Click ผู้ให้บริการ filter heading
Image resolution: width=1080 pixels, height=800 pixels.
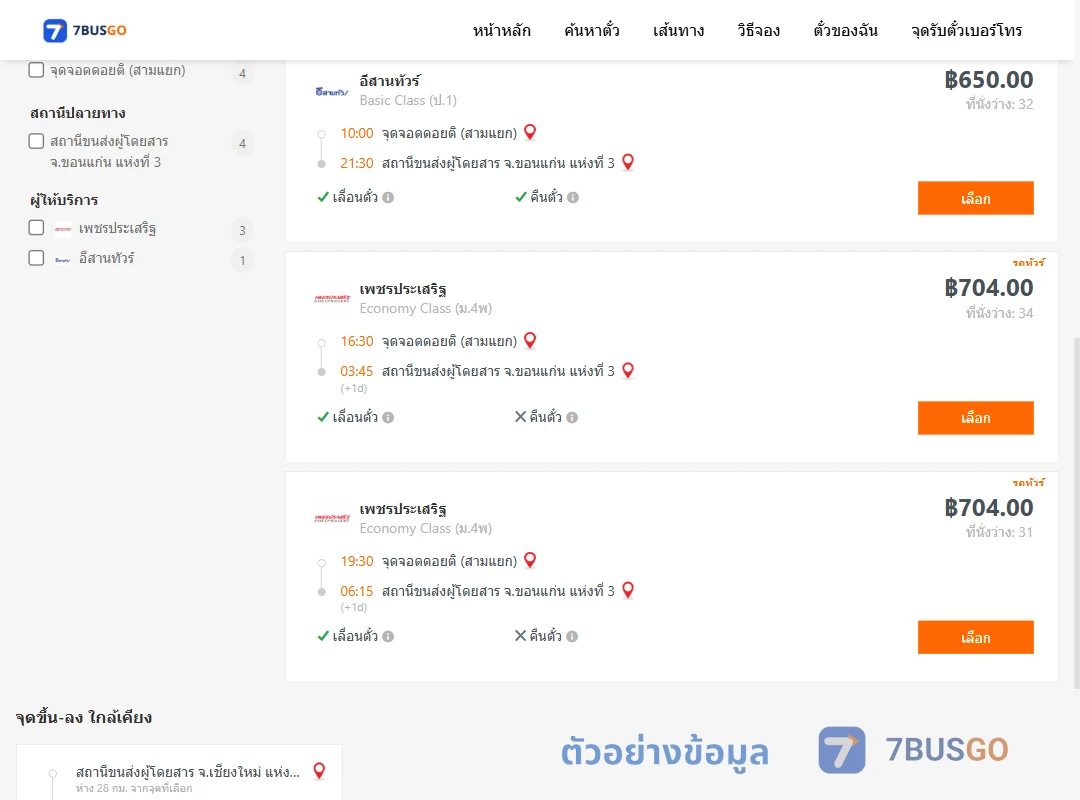[x=64, y=200]
